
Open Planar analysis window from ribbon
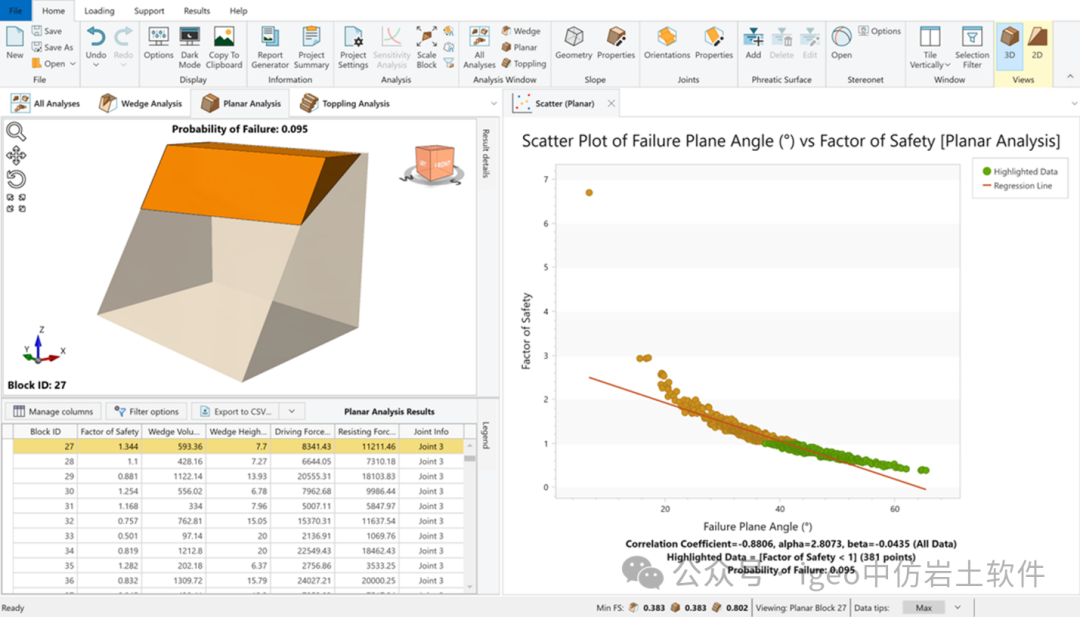(x=519, y=47)
